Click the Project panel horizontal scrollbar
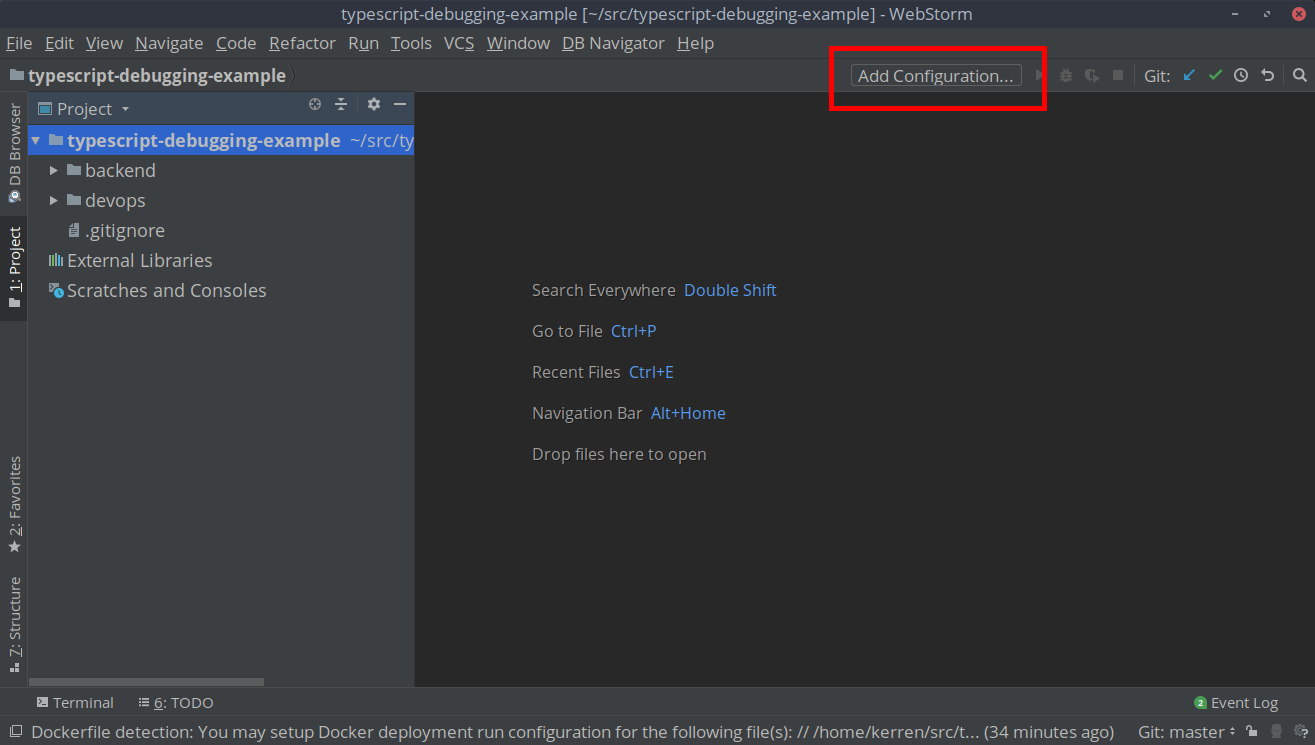 (x=146, y=682)
